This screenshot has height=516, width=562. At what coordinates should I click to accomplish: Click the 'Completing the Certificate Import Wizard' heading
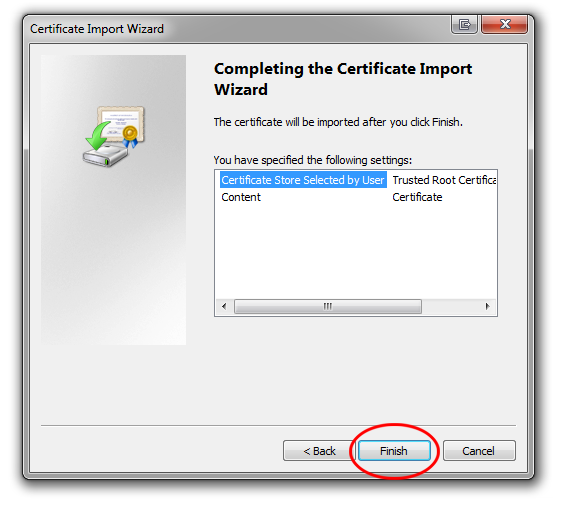343,79
